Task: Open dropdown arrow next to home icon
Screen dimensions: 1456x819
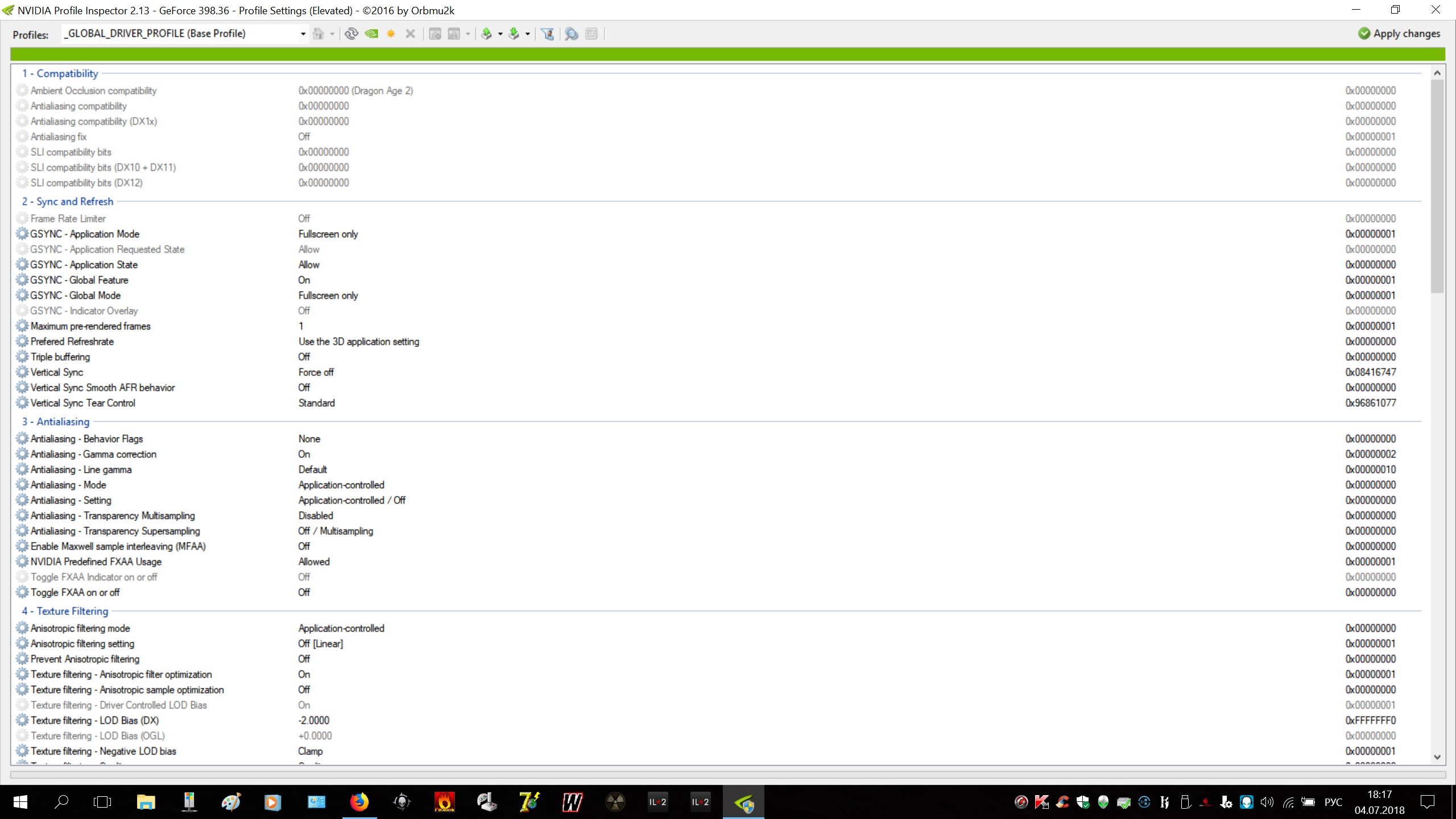Action: [332, 34]
